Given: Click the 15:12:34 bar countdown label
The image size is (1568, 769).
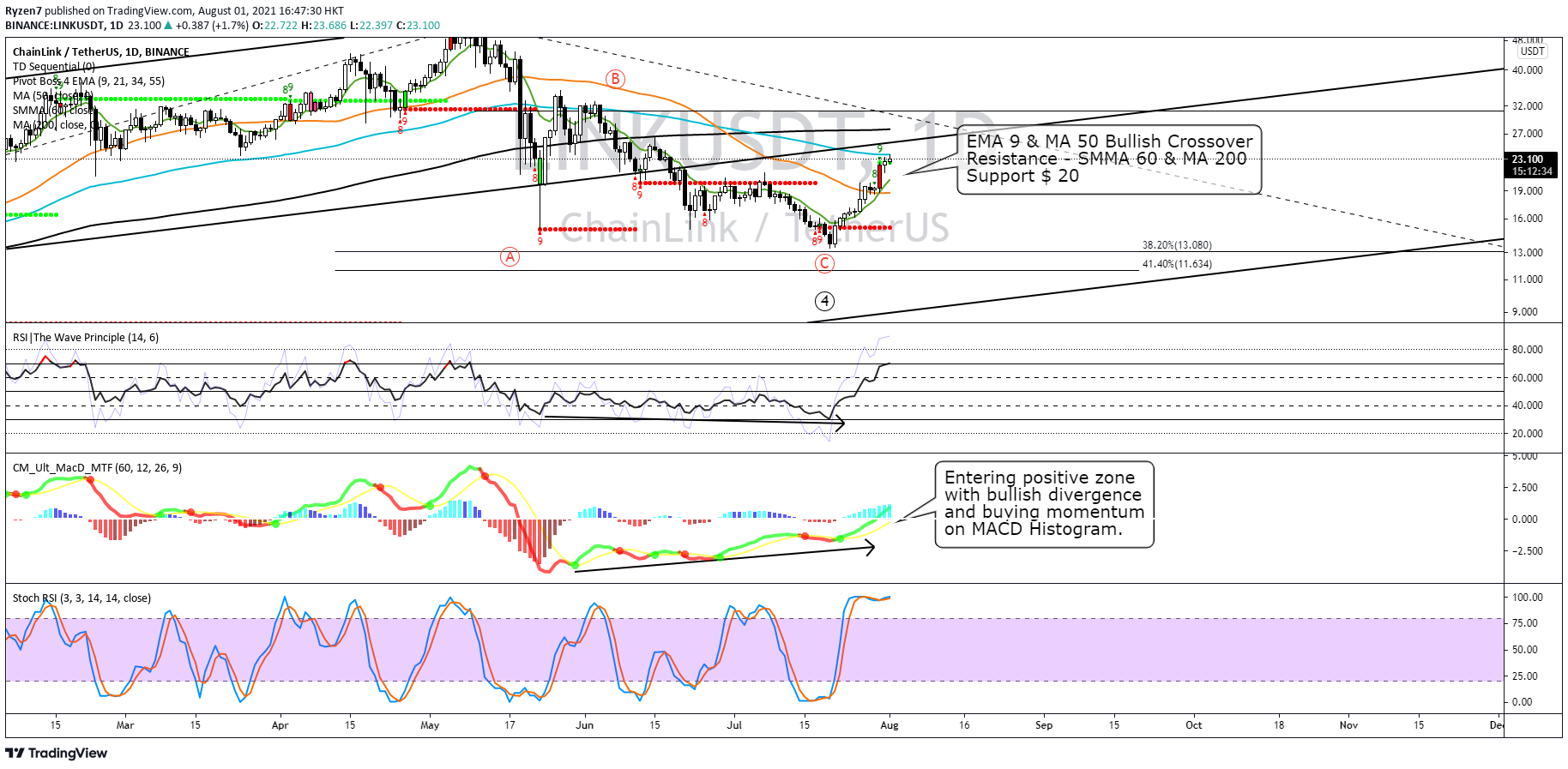Looking at the screenshot, I should [1532, 171].
